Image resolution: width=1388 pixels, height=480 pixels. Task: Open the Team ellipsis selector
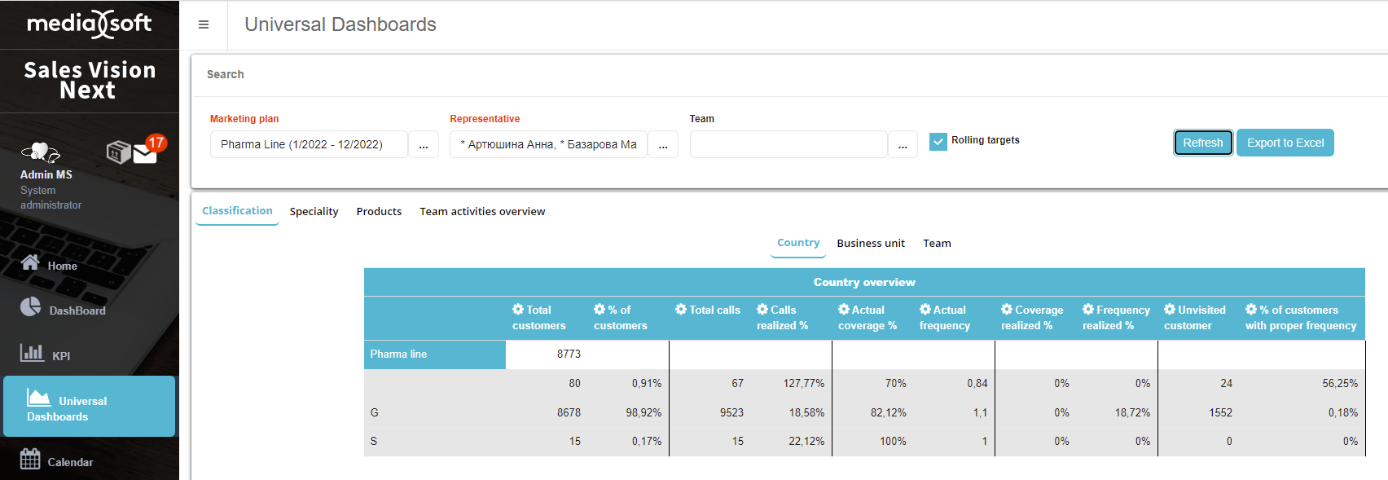[902, 145]
